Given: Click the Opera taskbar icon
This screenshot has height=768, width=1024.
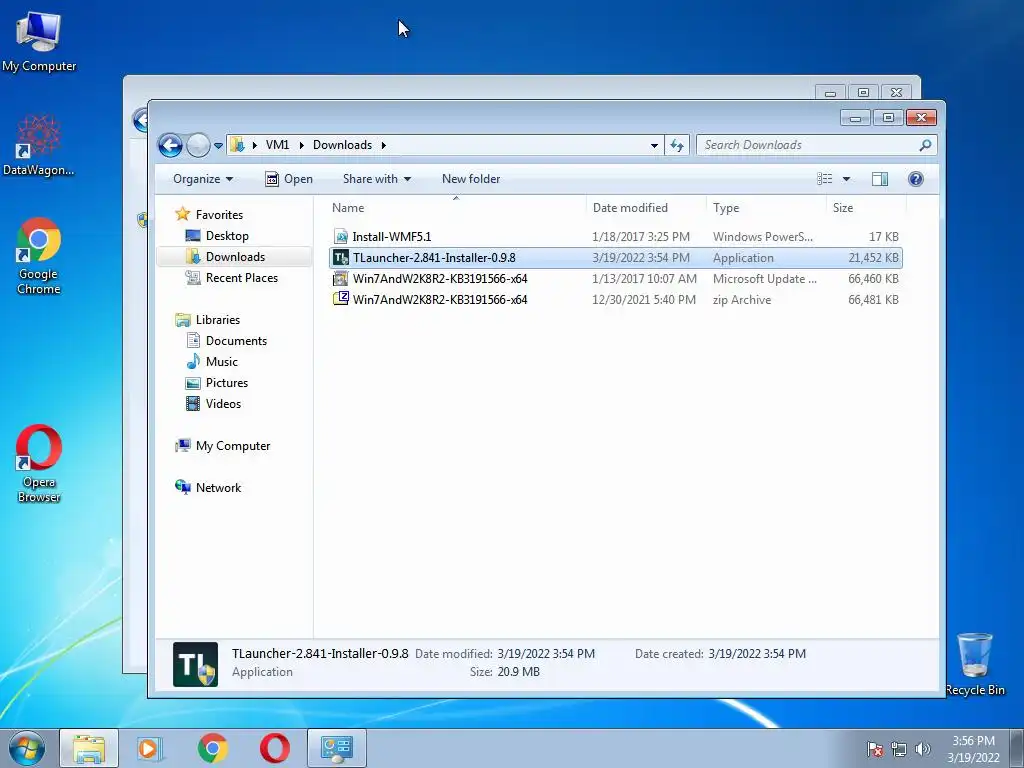Looking at the screenshot, I should 275,748.
